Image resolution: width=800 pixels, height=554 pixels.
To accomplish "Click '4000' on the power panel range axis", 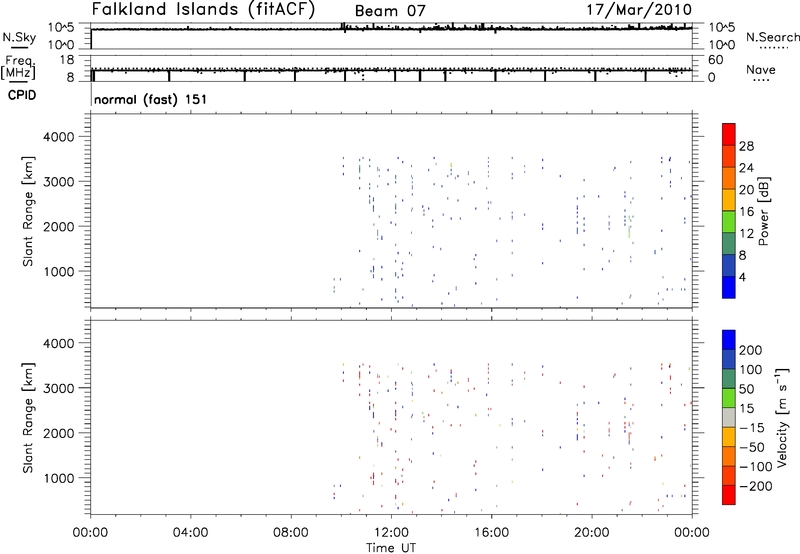I will [x=59, y=137].
